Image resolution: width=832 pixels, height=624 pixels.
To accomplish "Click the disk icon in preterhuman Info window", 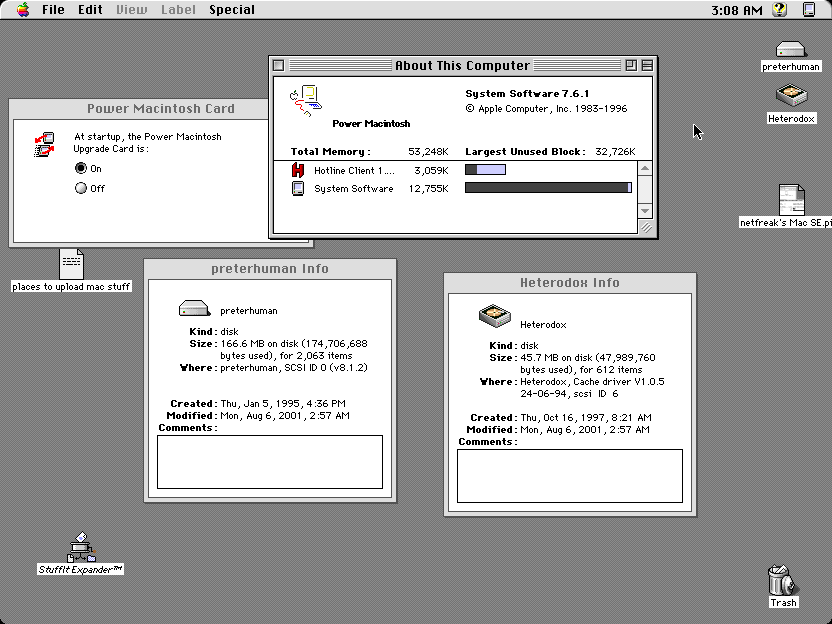I will (x=195, y=308).
